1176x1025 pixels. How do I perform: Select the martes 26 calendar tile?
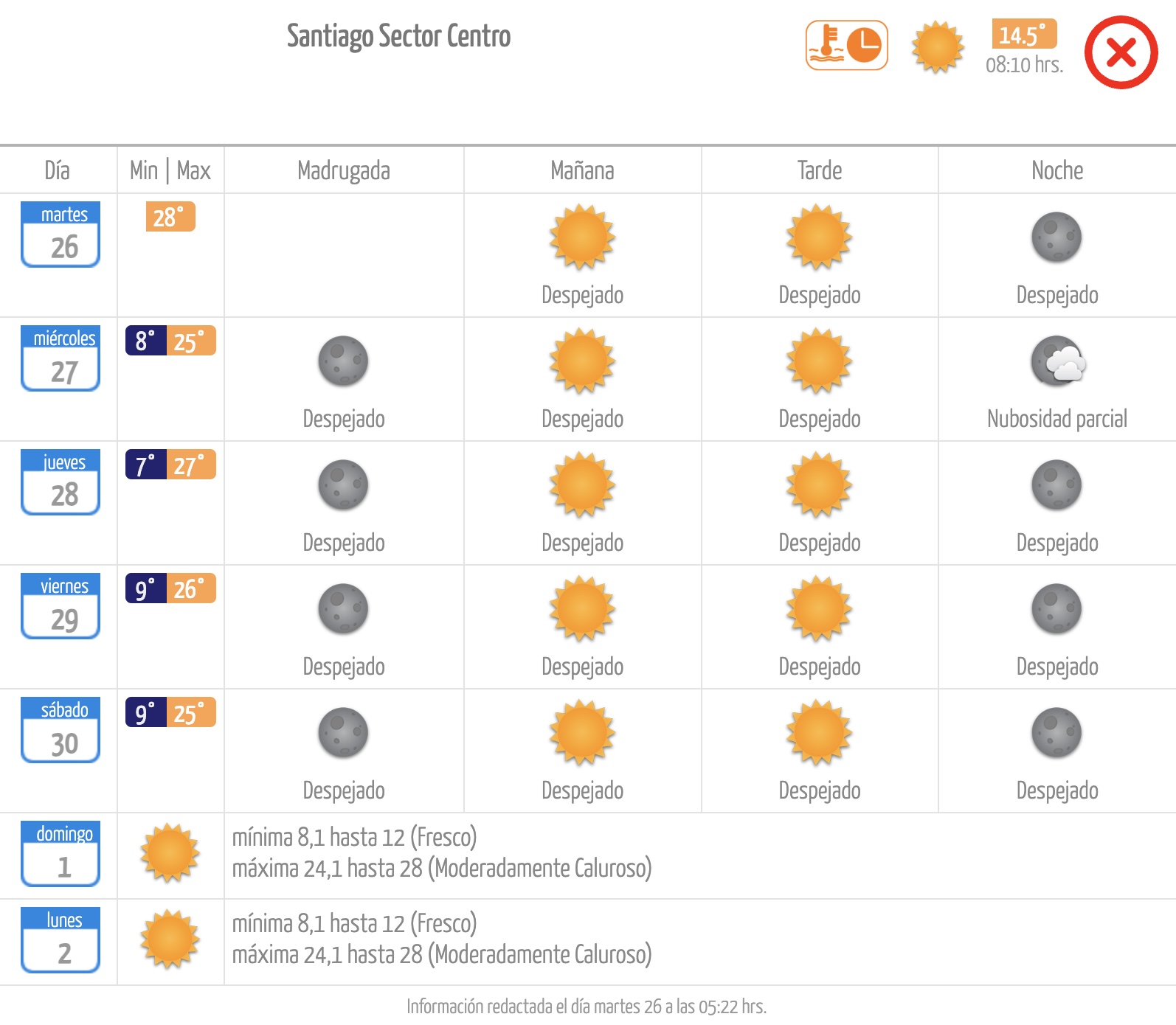pyautogui.click(x=60, y=234)
